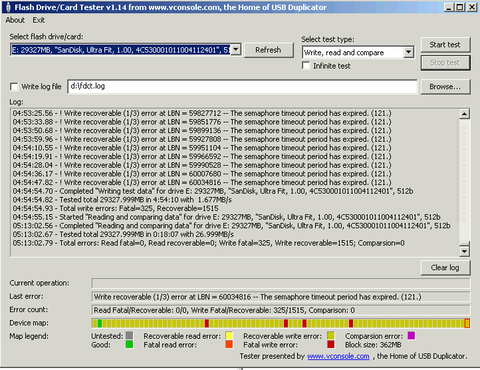
Task: Click the Error count text field
Action: coord(281,310)
